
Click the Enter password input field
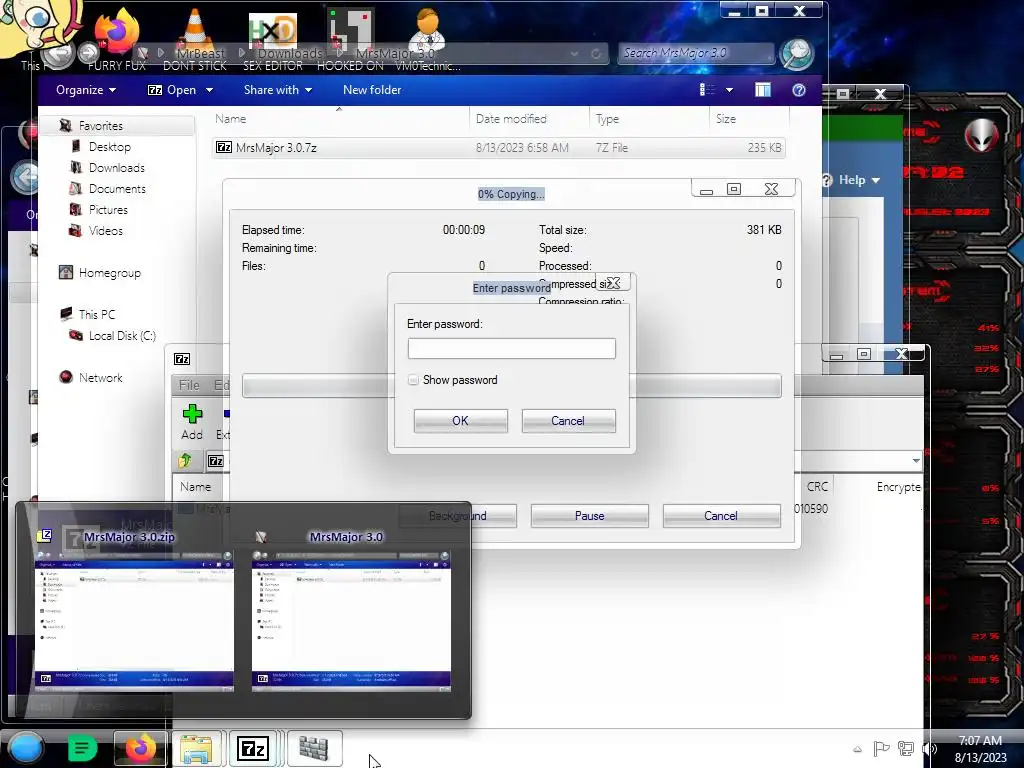coord(511,348)
